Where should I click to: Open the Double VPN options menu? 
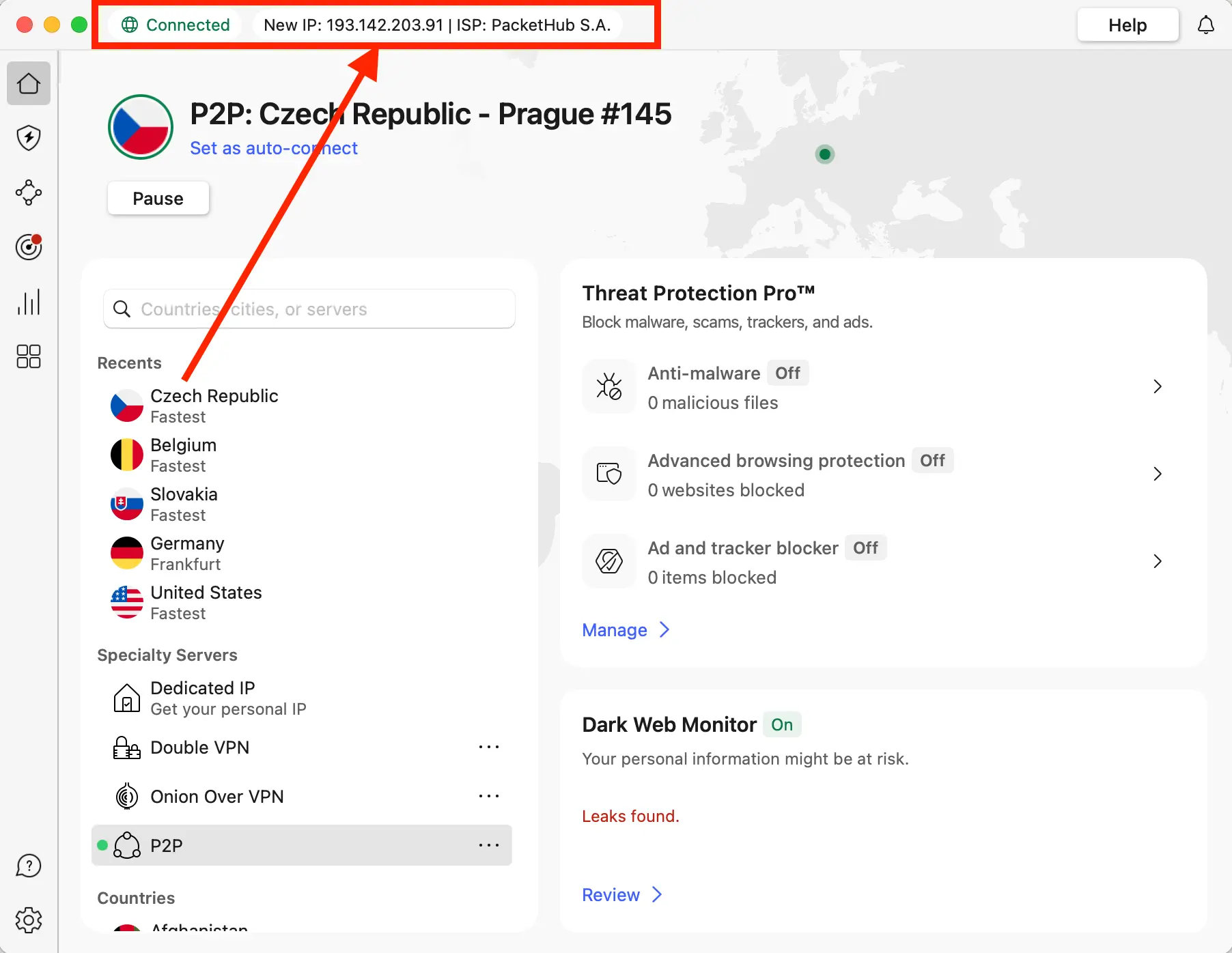[x=489, y=747]
